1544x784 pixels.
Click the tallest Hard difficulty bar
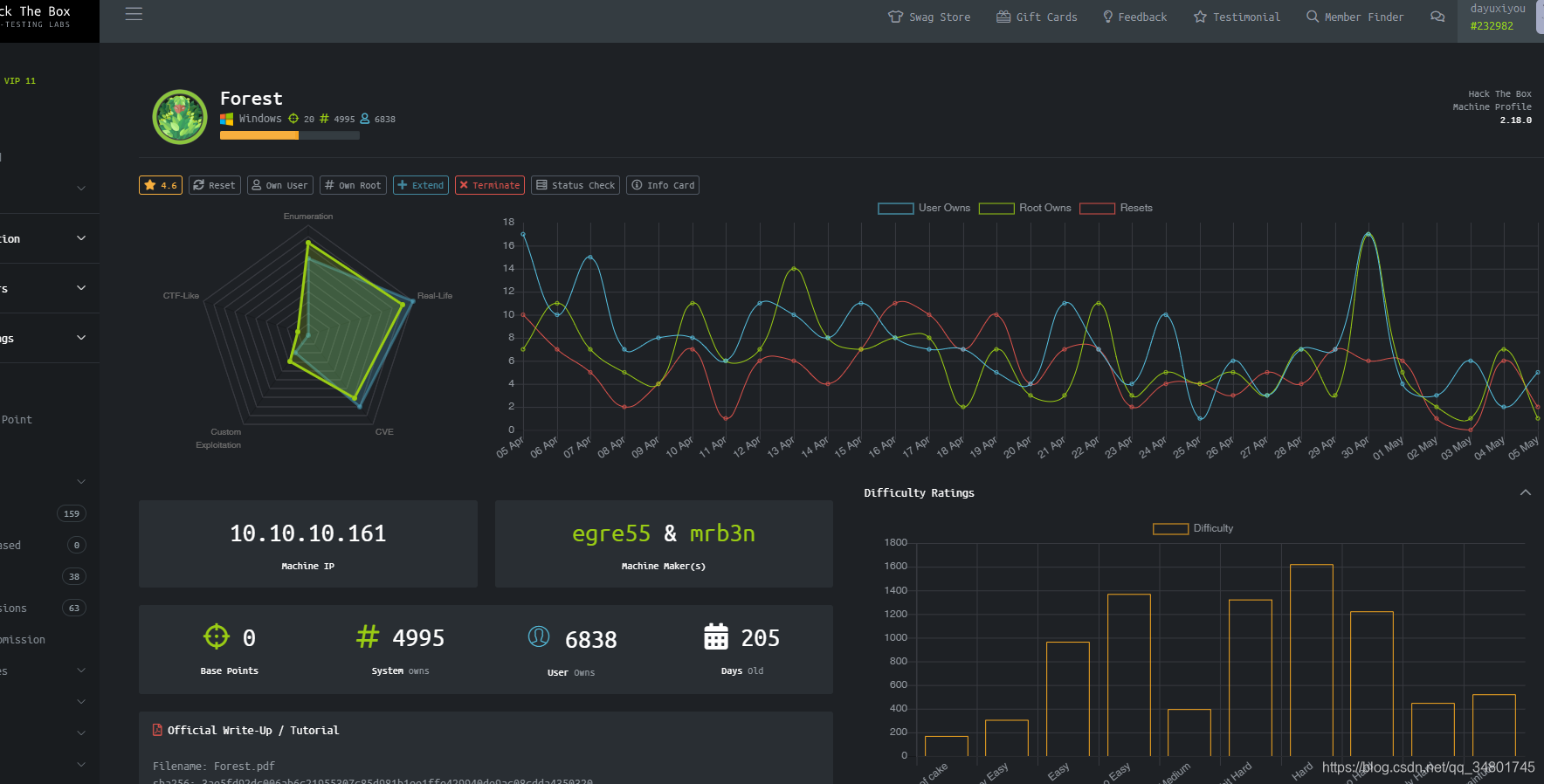pos(1312,660)
